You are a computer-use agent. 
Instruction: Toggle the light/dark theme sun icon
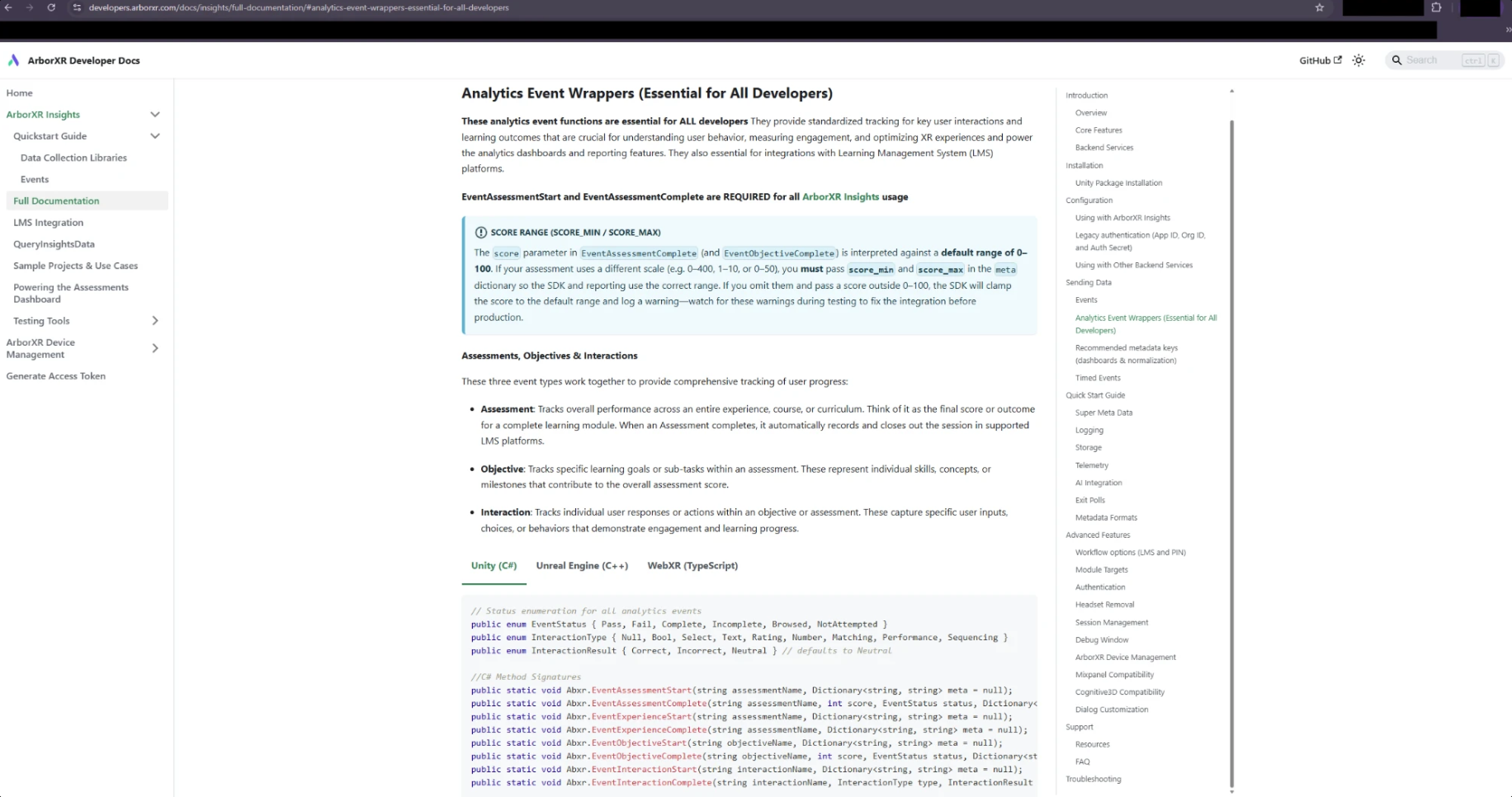[x=1358, y=60]
